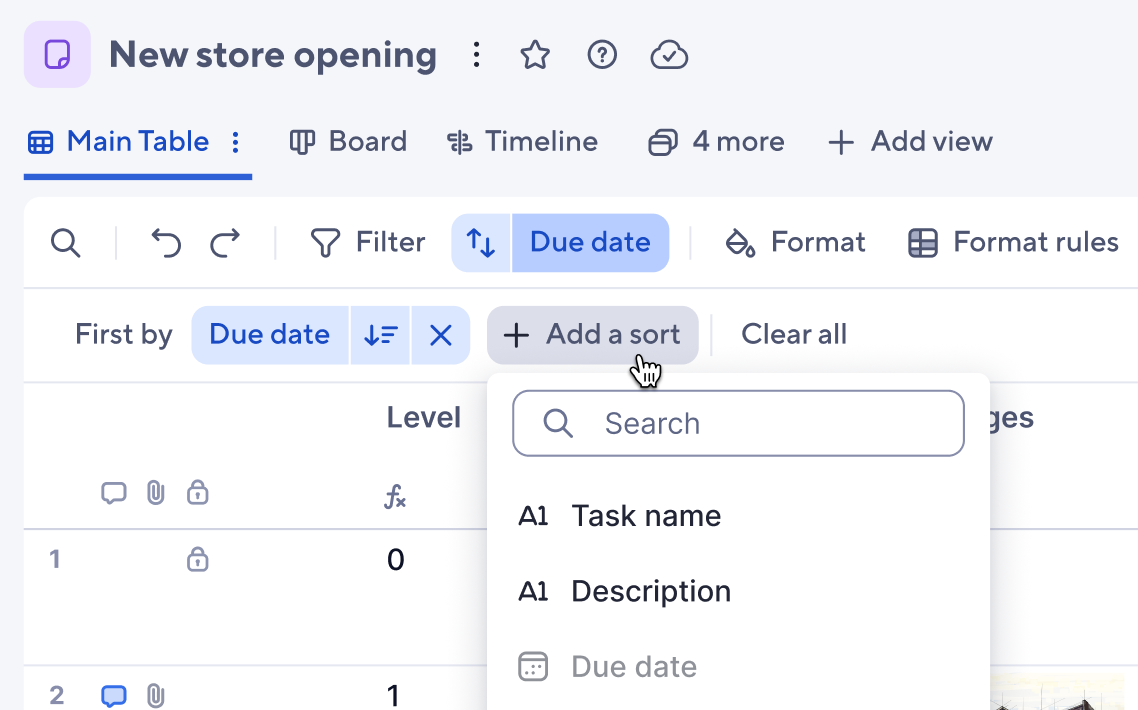1138x710 pixels.
Task: Redo the last action
Action: pos(225,242)
